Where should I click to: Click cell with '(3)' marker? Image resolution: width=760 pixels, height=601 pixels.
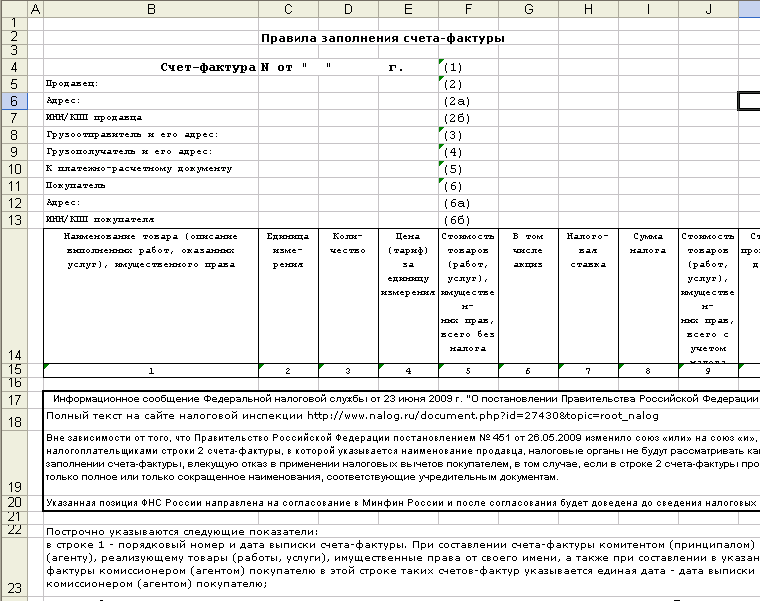[468, 135]
